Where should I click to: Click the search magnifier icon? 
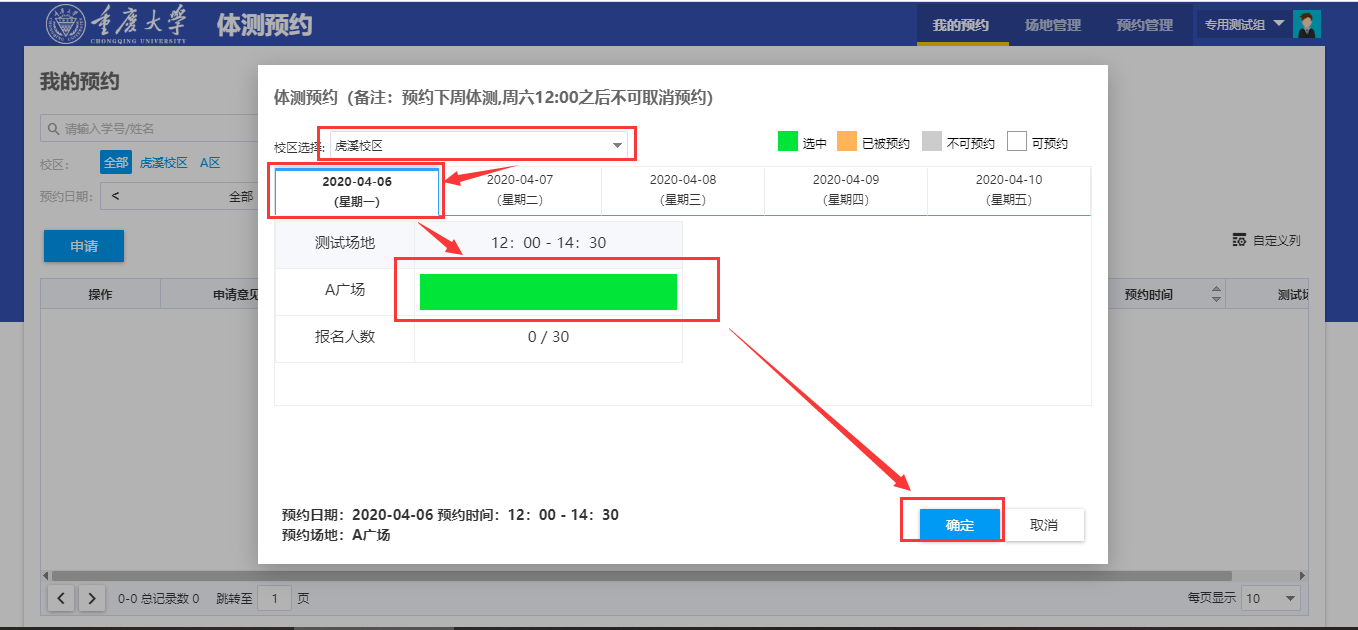pos(52,129)
